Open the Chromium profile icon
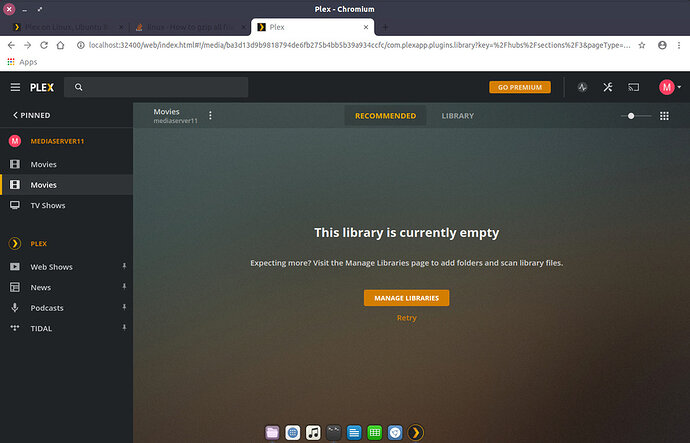The width and height of the screenshot is (690, 443). click(x=662, y=45)
